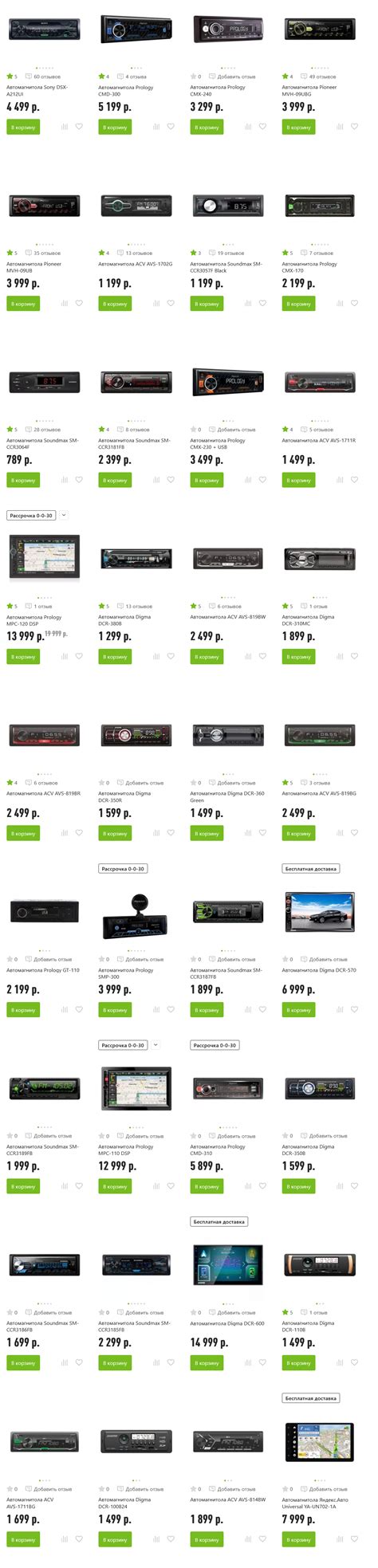Image resolution: width=378 pixels, height=1568 pixels.
Task: Open reviews bubble icon for Soundmax SM-CCR3064F
Action: [30, 430]
